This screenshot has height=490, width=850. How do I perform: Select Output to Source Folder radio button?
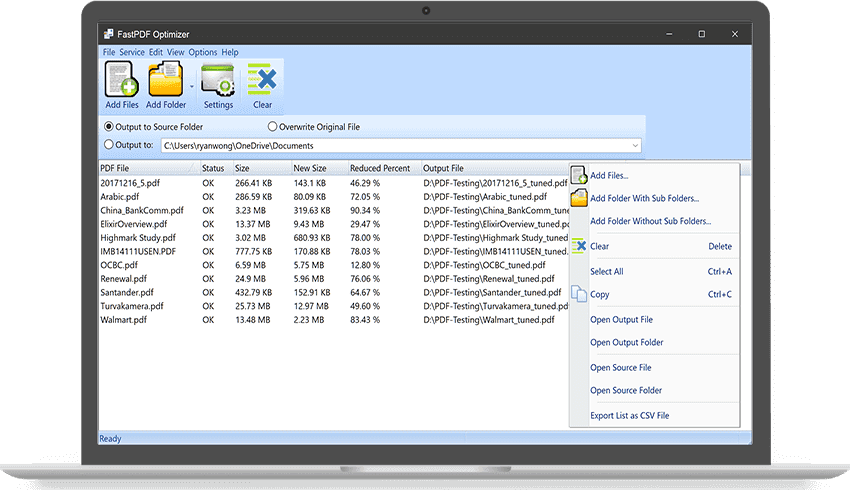(x=109, y=126)
